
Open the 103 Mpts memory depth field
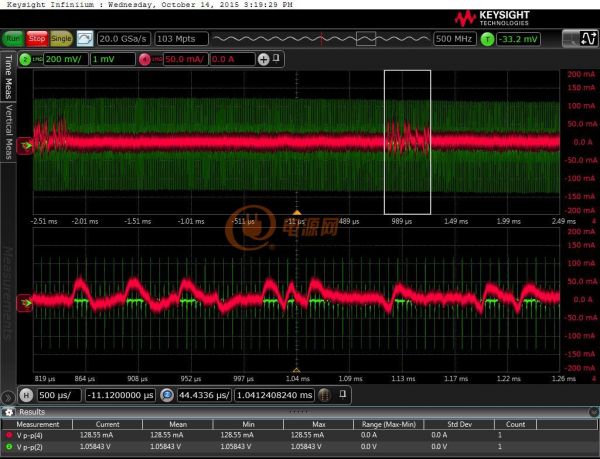181,39
